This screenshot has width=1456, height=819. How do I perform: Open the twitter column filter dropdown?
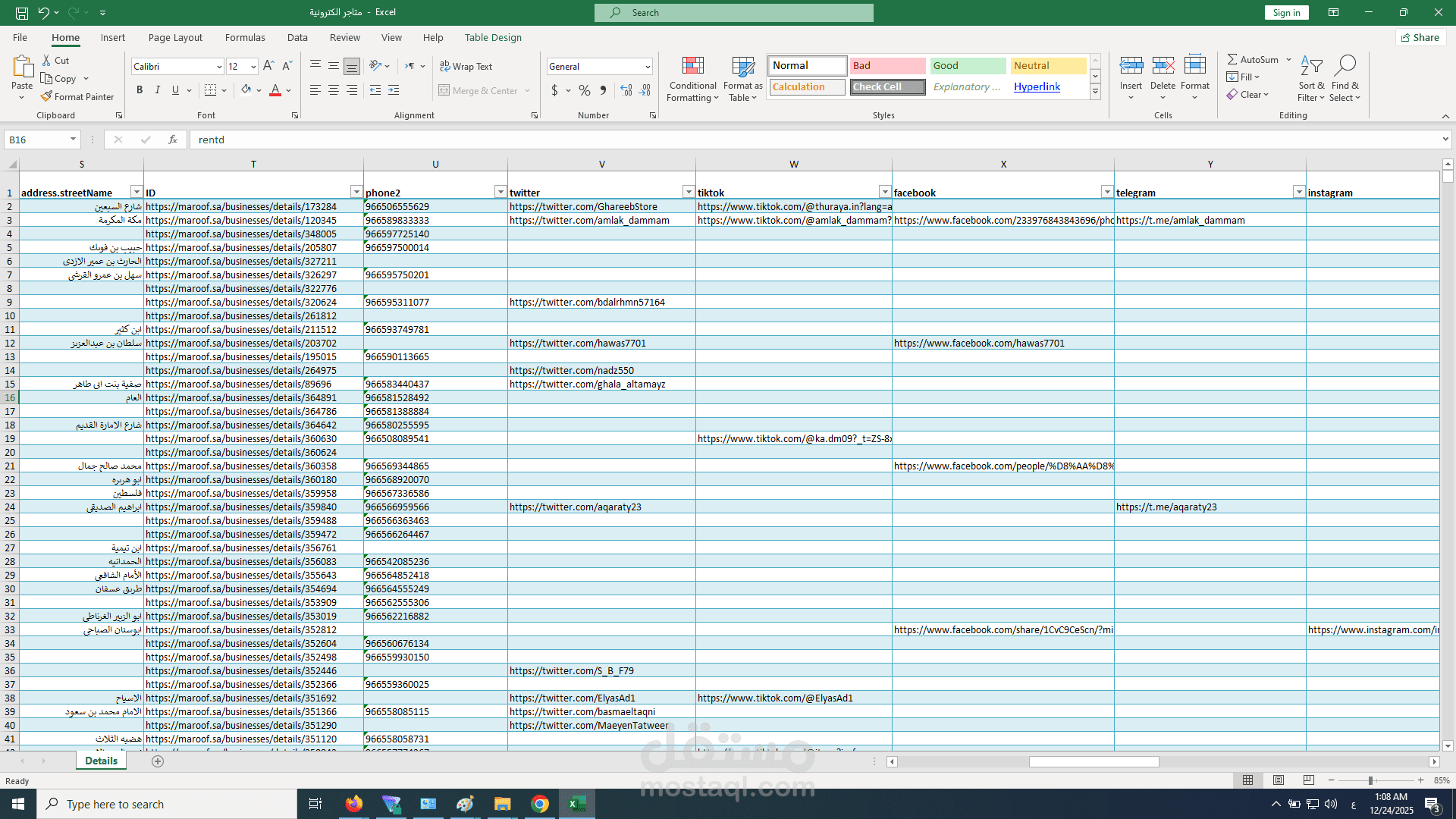point(688,192)
